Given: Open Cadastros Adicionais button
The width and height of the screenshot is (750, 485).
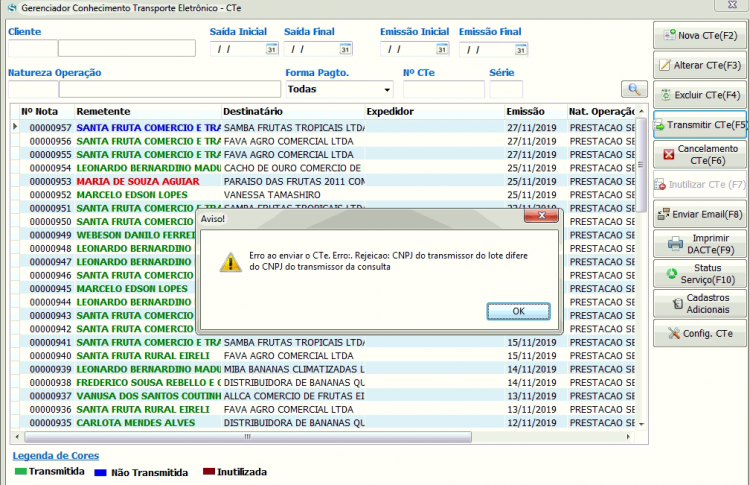Looking at the screenshot, I should [700, 303].
